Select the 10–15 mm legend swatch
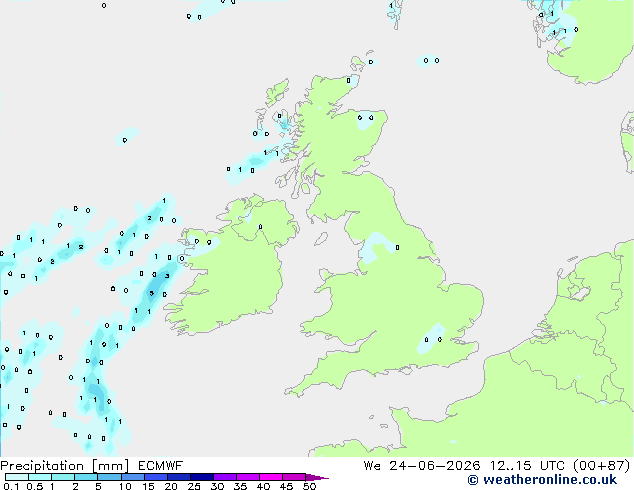 132,477
